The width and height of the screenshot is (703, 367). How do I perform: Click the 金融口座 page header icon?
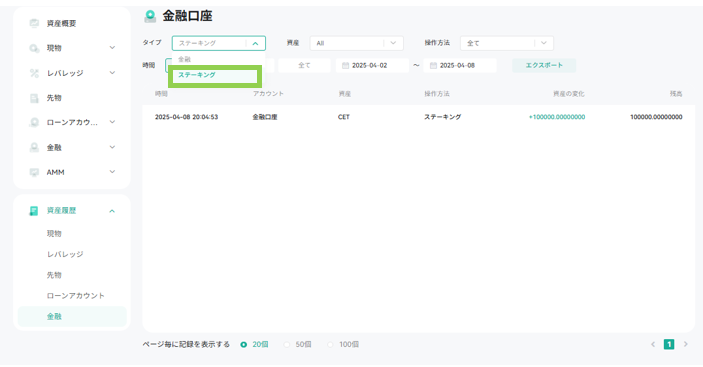[x=150, y=17]
